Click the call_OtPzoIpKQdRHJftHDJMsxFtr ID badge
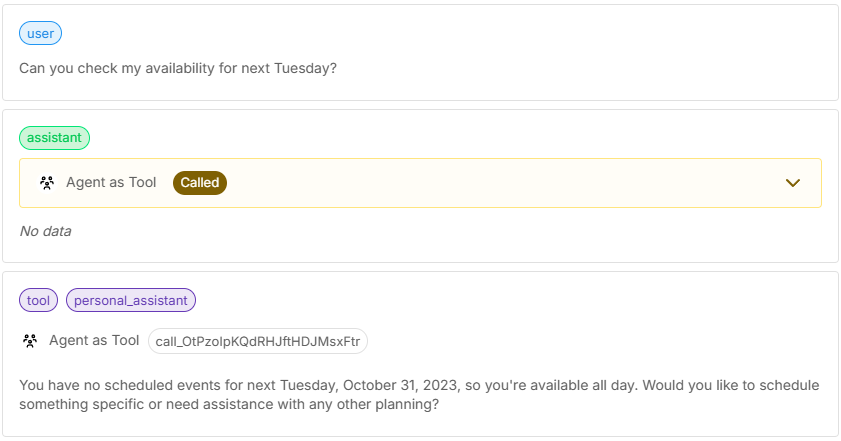 [x=258, y=341]
